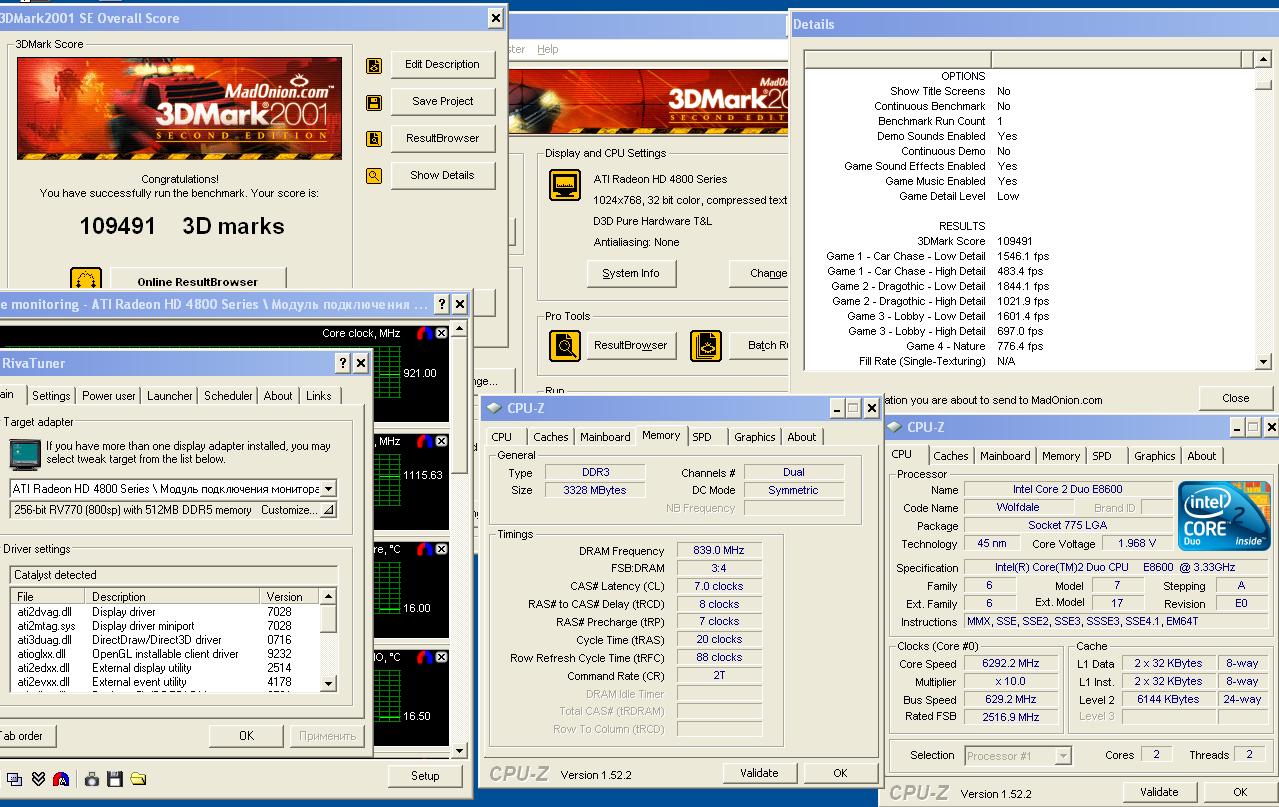Hide the Core clock graph with its X box
Viewport: 1279px width, 807px height.
[441, 333]
